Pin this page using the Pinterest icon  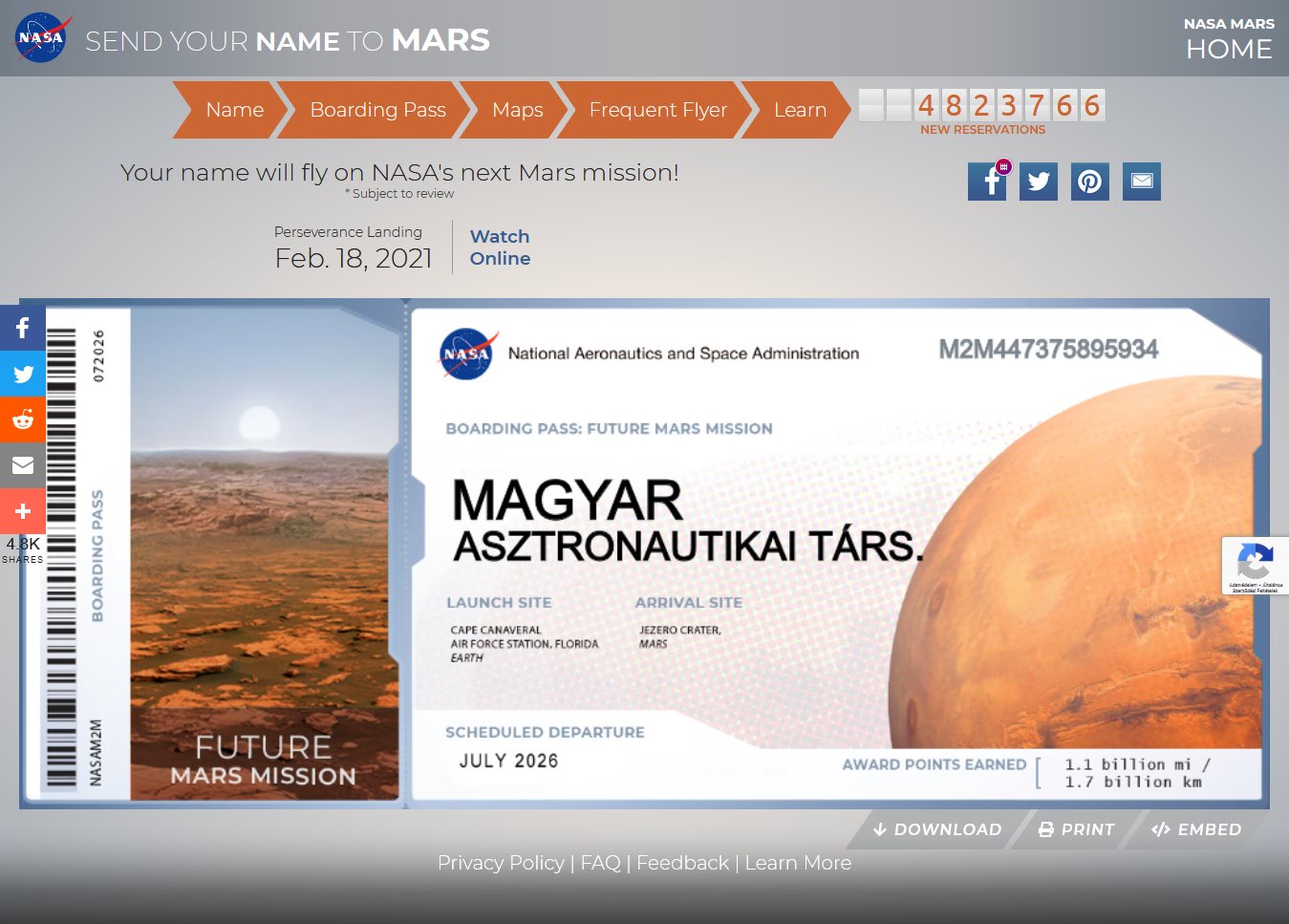[1090, 182]
